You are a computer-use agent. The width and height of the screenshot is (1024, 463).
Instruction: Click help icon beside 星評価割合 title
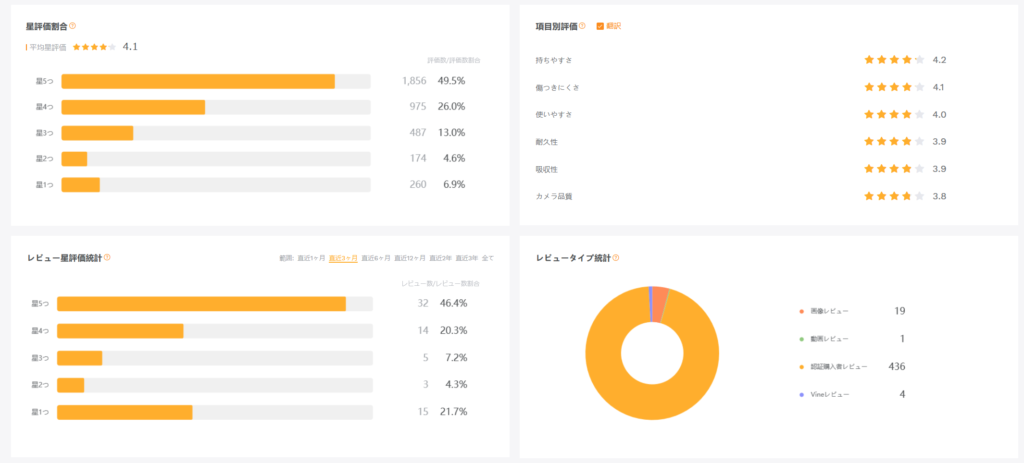(72, 26)
